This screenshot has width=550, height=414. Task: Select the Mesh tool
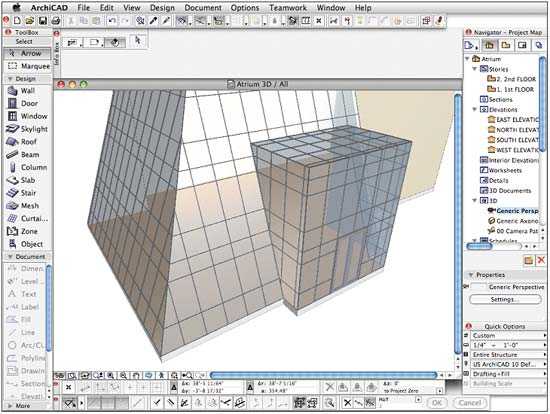point(27,206)
